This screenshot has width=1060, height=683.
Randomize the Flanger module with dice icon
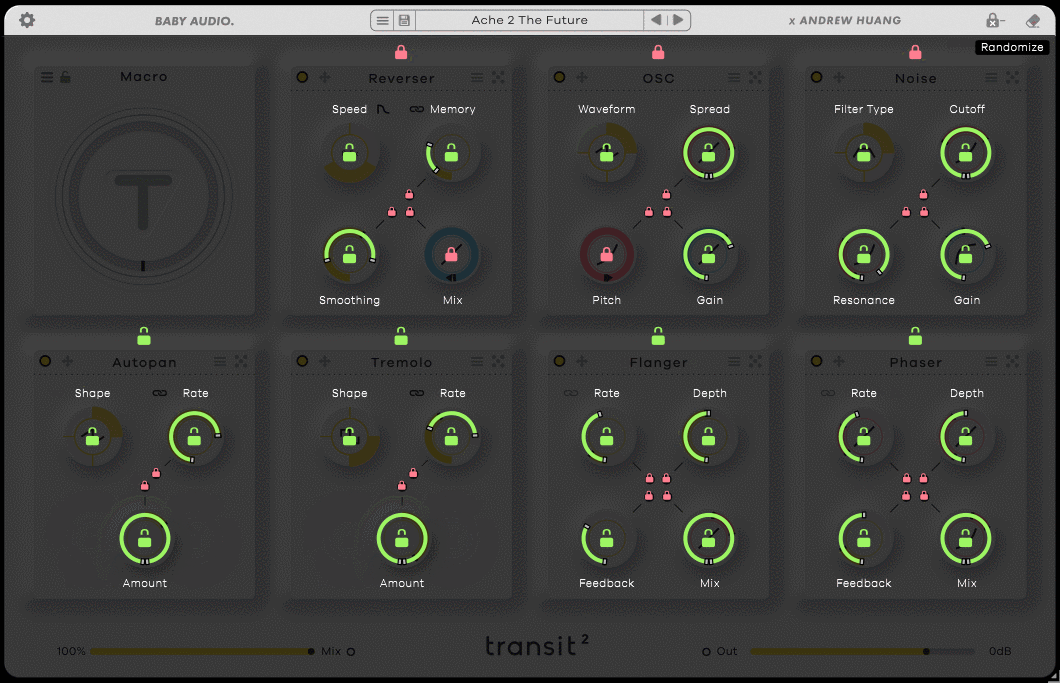tap(755, 362)
